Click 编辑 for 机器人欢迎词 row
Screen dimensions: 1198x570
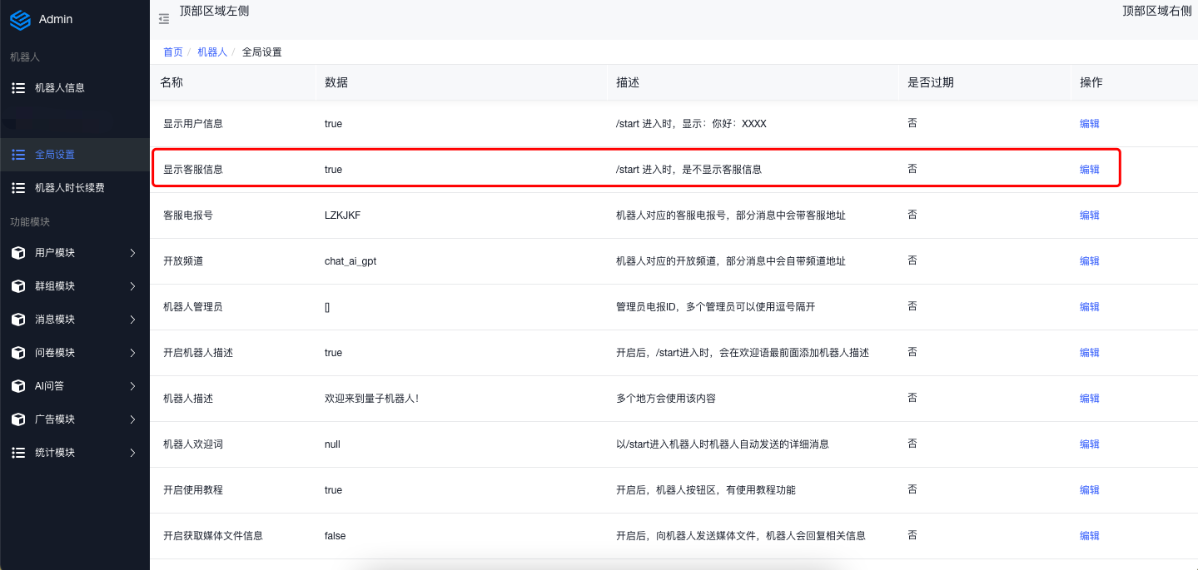tap(1089, 444)
